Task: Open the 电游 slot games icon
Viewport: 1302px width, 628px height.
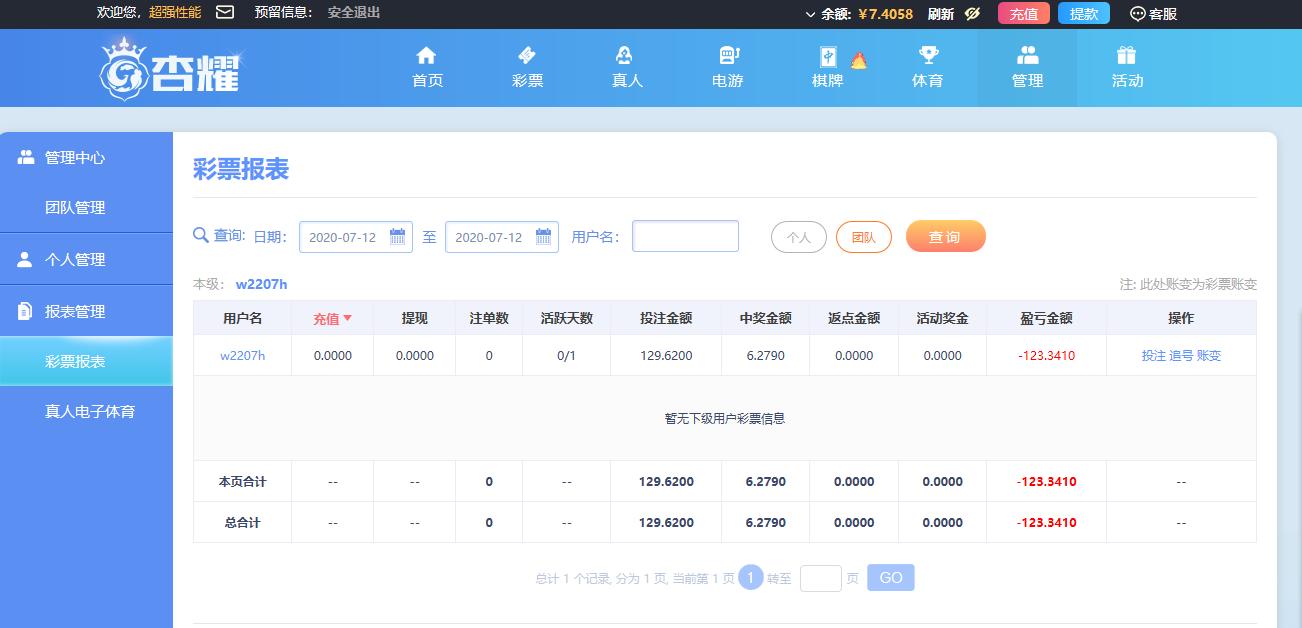Action: pyautogui.click(x=728, y=56)
